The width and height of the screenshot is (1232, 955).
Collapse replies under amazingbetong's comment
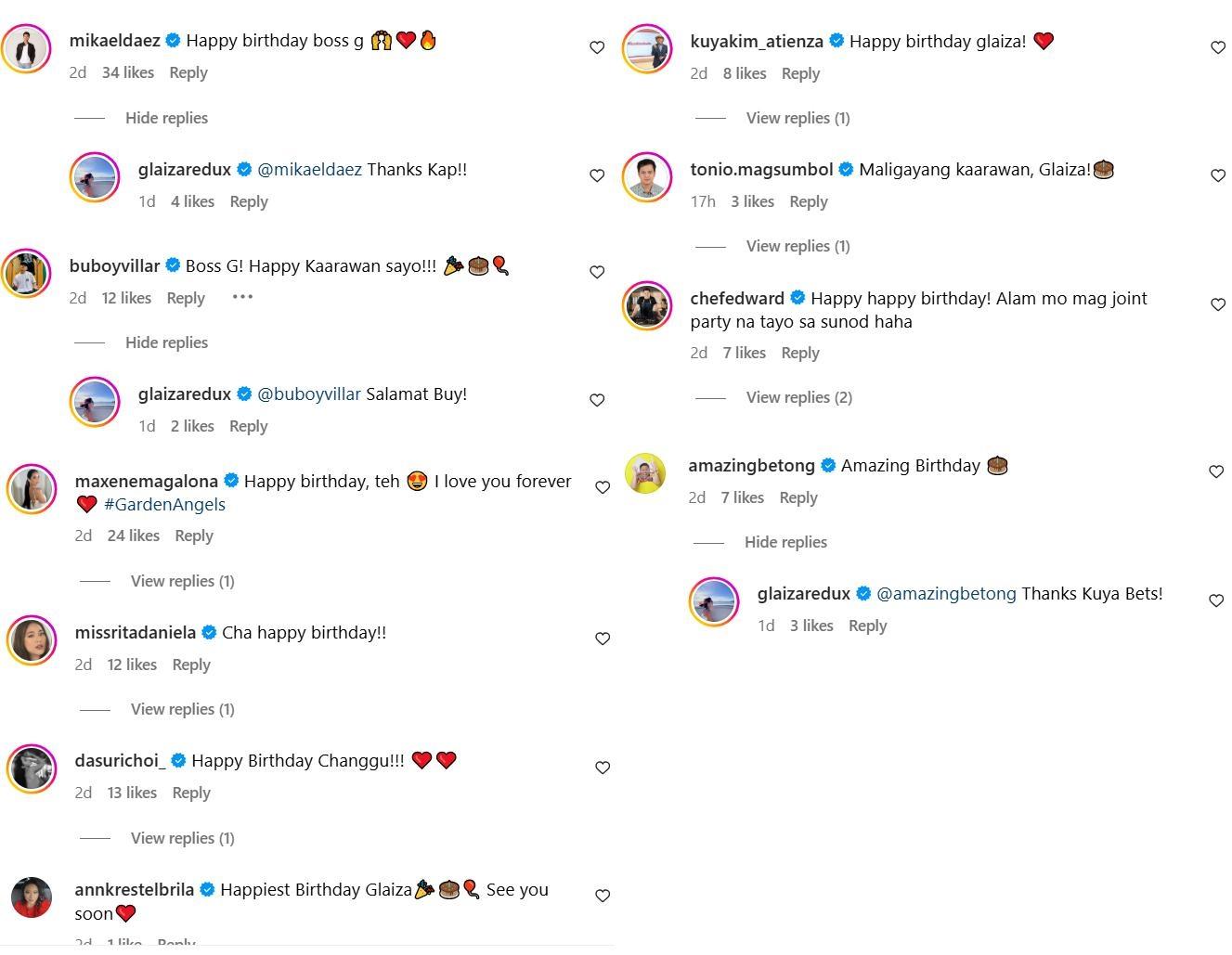point(785,542)
